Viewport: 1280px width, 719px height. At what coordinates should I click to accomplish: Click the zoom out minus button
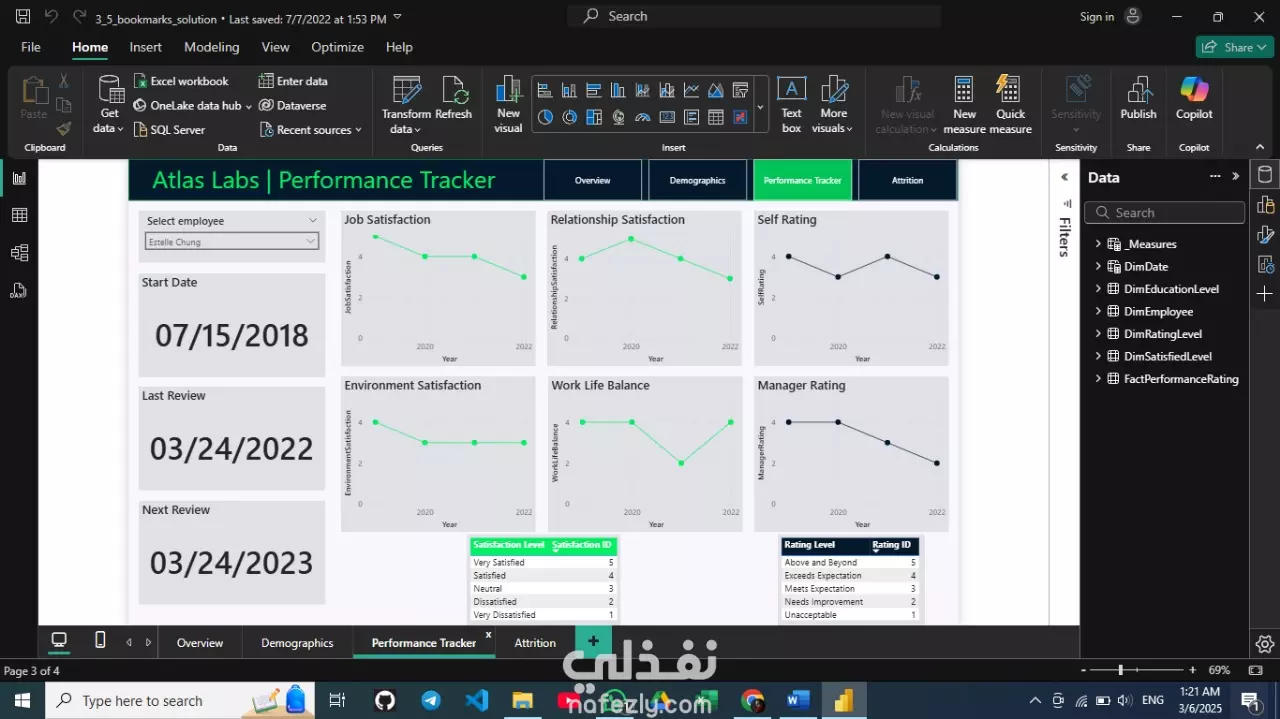(x=1082, y=670)
